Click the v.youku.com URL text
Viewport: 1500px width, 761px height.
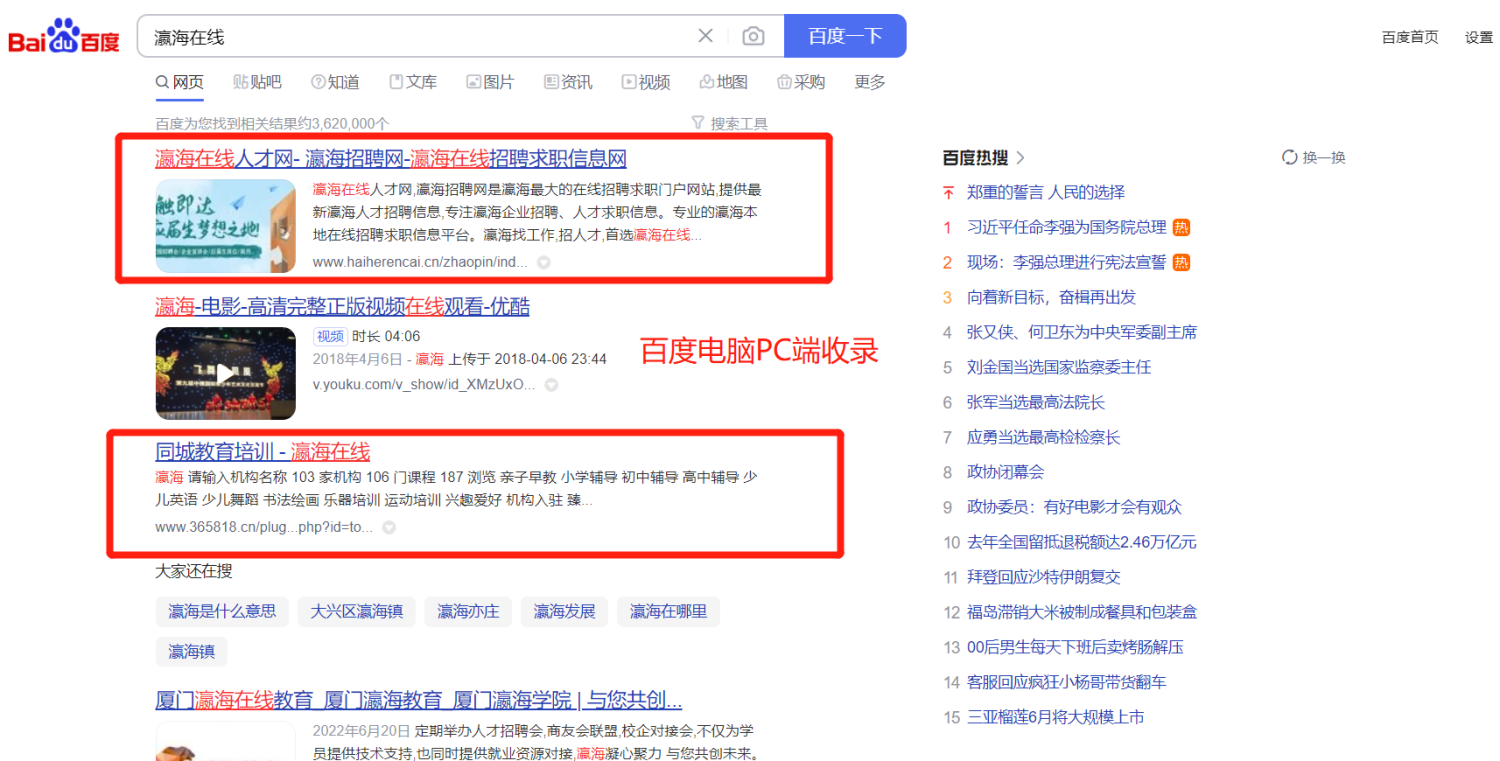(424, 384)
